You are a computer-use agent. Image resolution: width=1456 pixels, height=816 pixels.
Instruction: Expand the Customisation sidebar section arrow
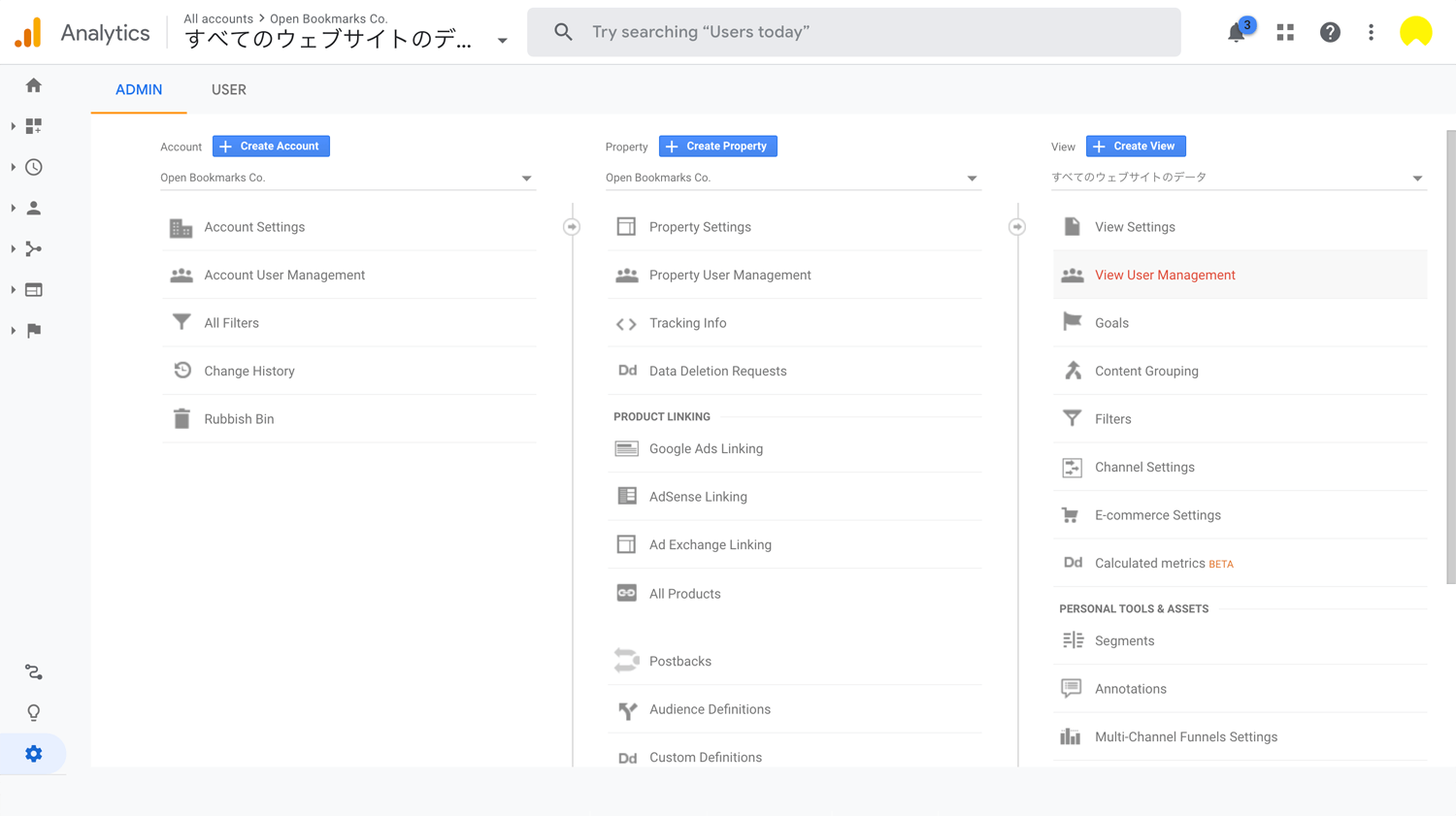[x=13, y=126]
